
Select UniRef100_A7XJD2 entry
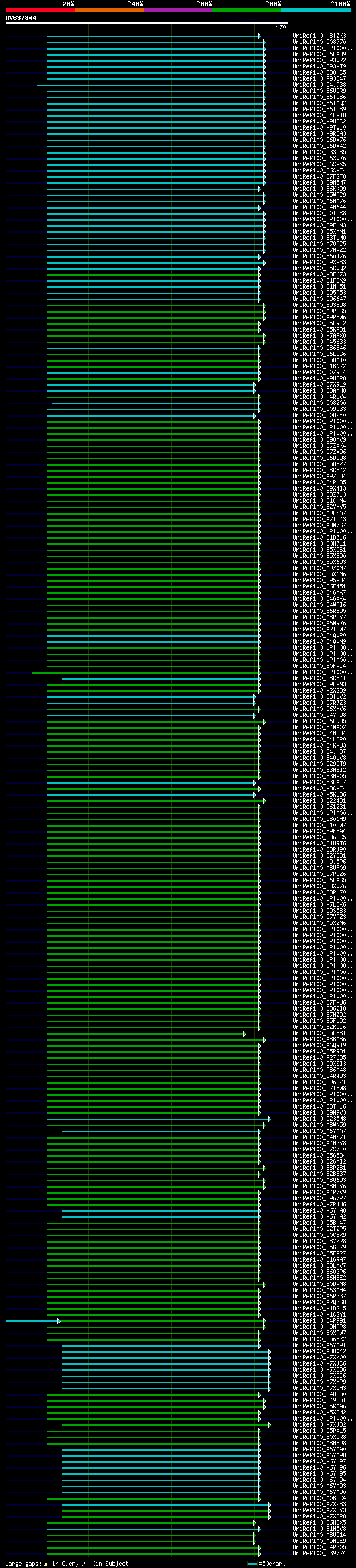click(x=319, y=1424)
